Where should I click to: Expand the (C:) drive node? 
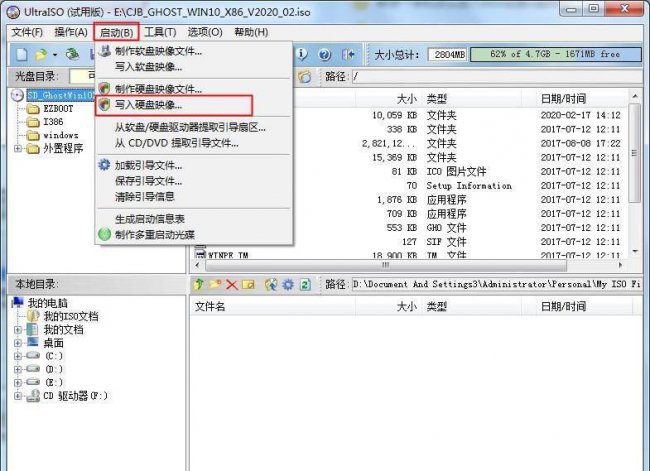(x=18, y=356)
